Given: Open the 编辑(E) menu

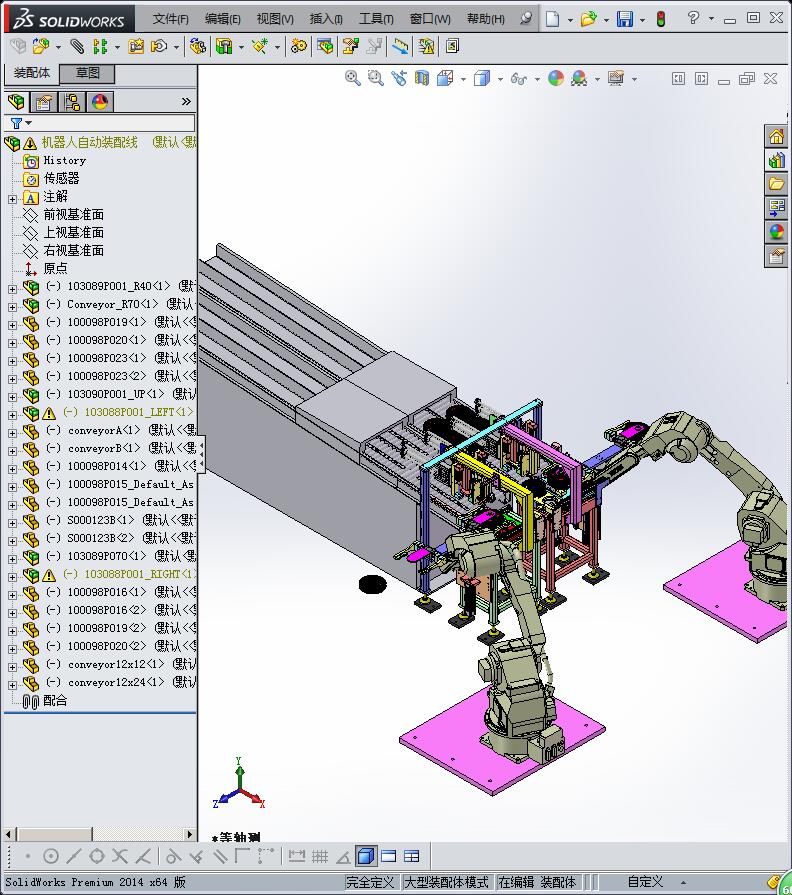Looking at the screenshot, I should tap(223, 19).
